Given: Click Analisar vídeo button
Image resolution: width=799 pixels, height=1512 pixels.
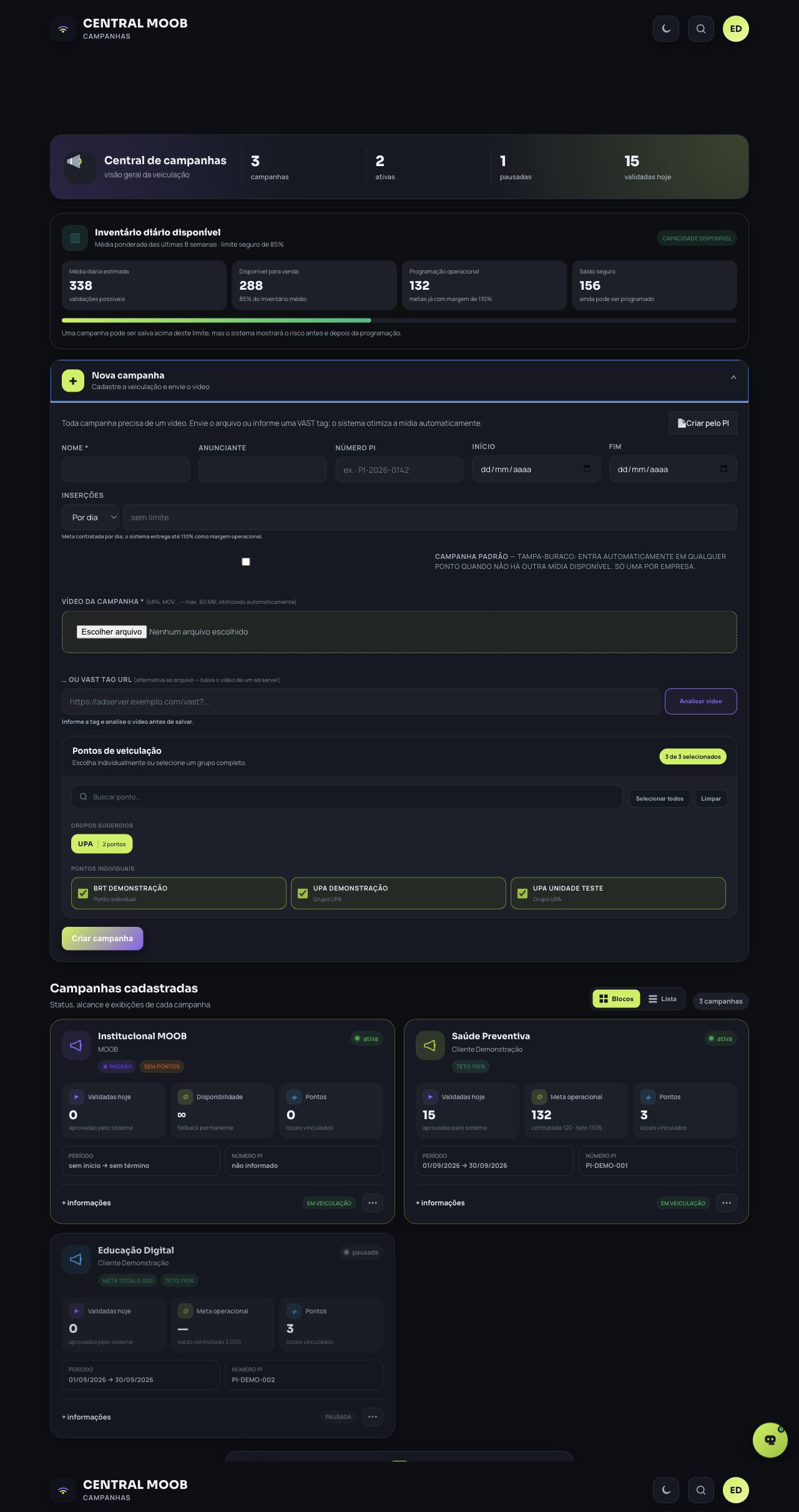Looking at the screenshot, I should (700, 701).
